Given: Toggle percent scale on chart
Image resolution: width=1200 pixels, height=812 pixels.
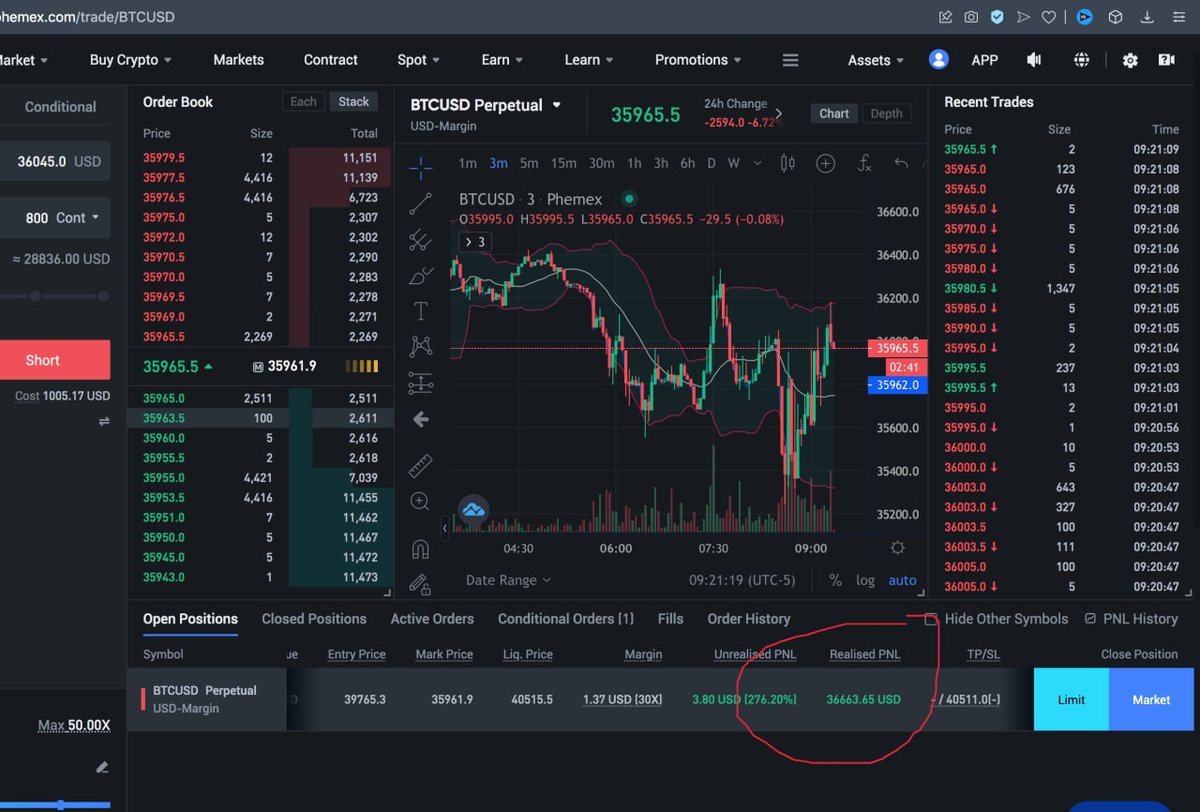Looking at the screenshot, I should tap(835, 580).
